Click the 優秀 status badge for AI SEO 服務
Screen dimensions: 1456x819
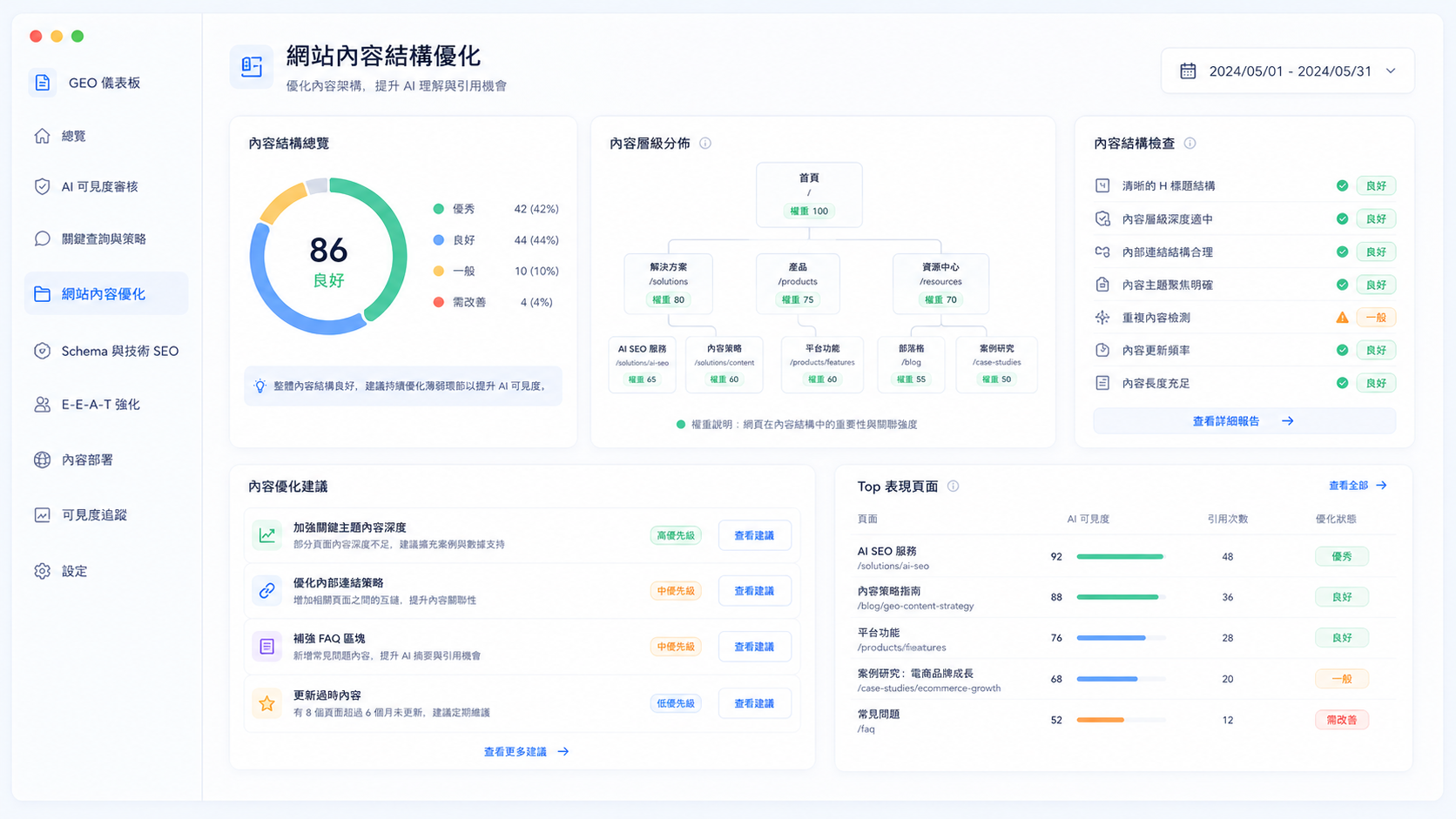pos(1342,556)
